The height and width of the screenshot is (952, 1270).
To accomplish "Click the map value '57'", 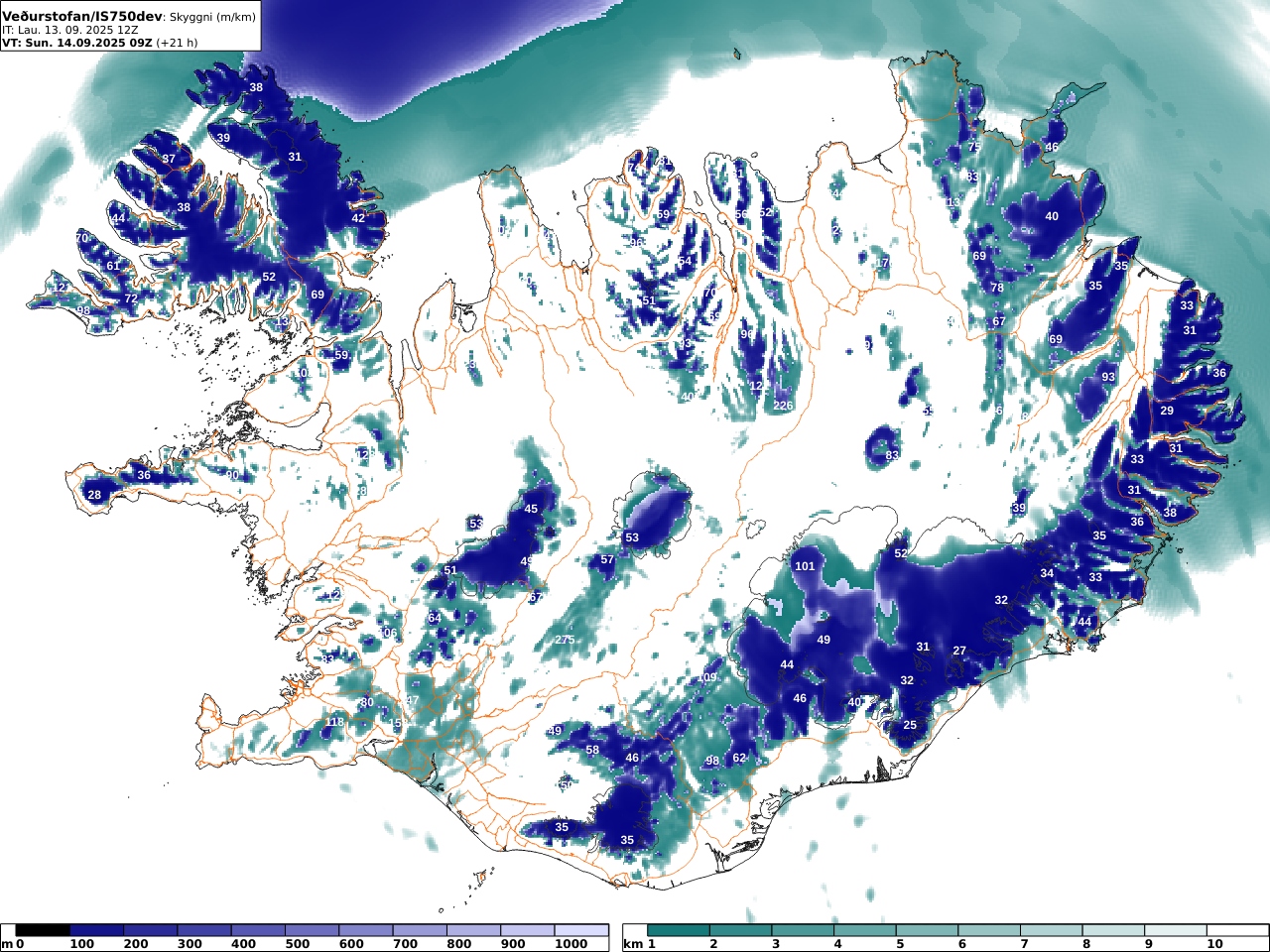I will pos(607,560).
